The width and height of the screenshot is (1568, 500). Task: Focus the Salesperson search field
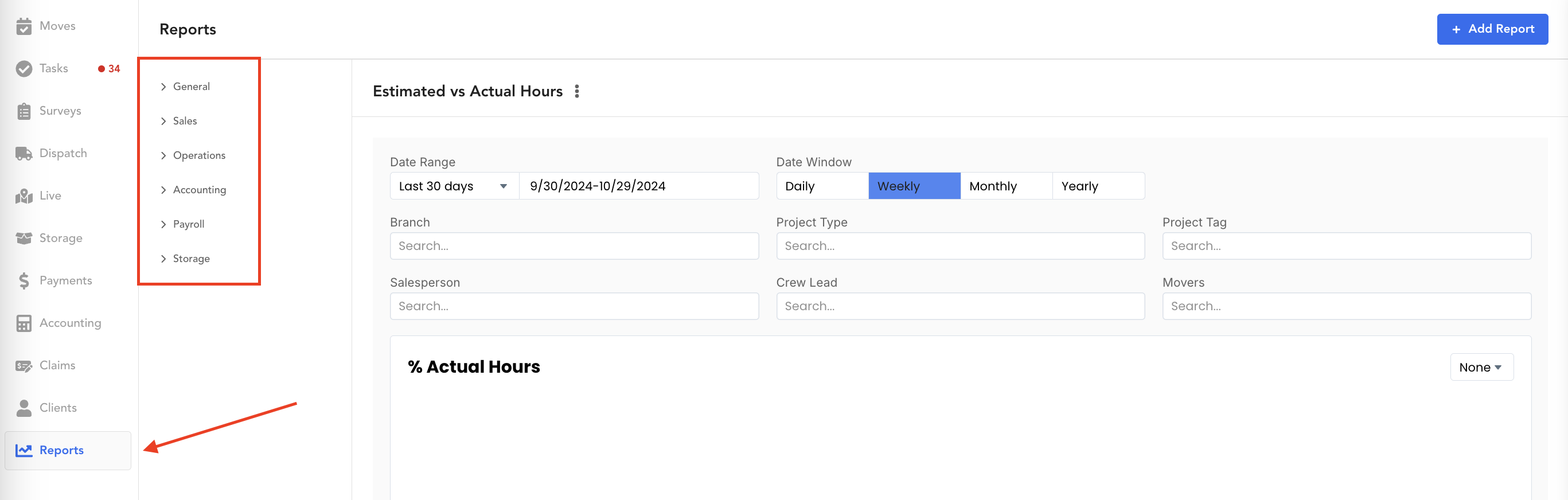pos(574,307)
